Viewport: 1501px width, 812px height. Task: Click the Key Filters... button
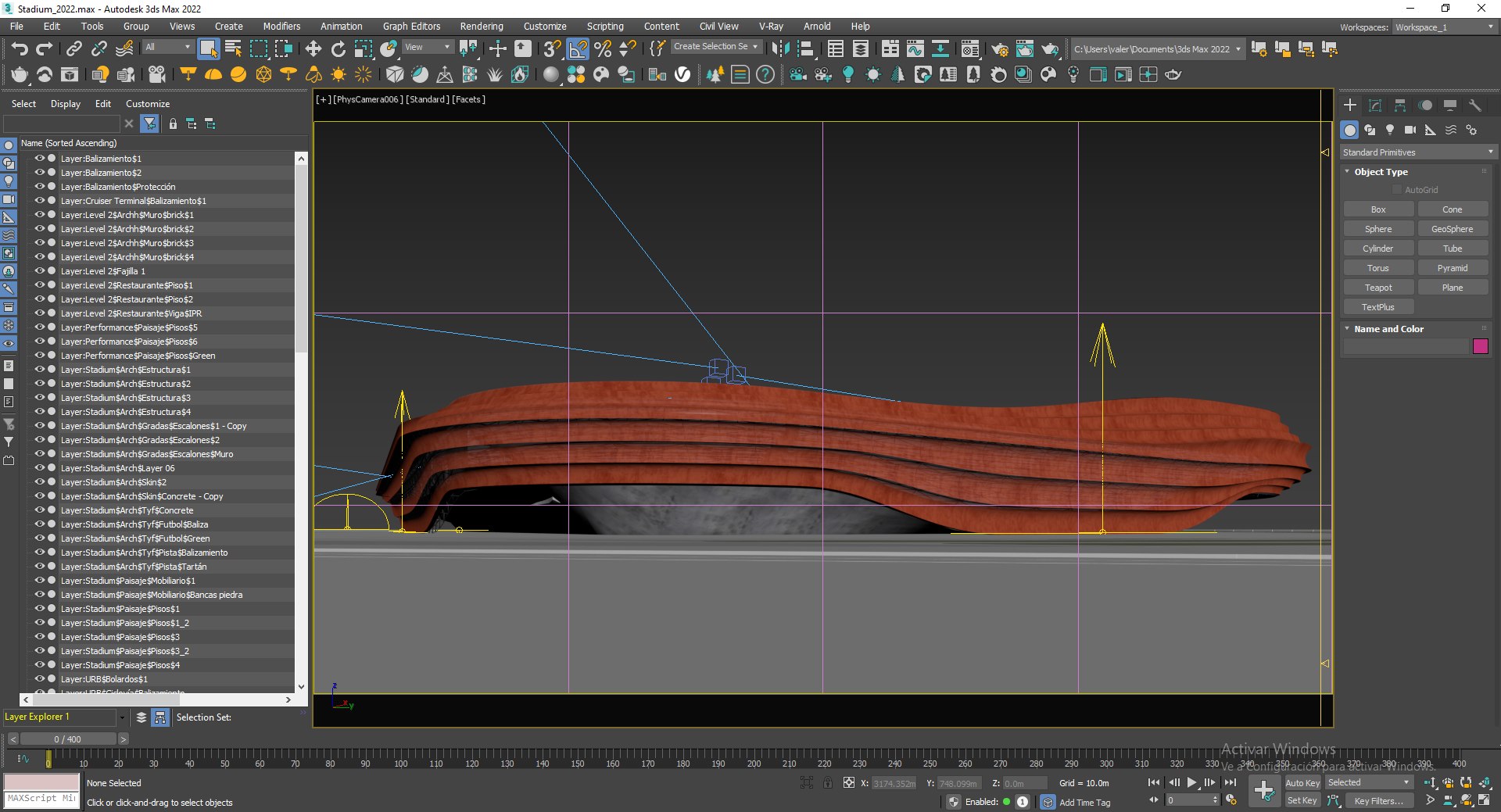tap(1378, 800)
